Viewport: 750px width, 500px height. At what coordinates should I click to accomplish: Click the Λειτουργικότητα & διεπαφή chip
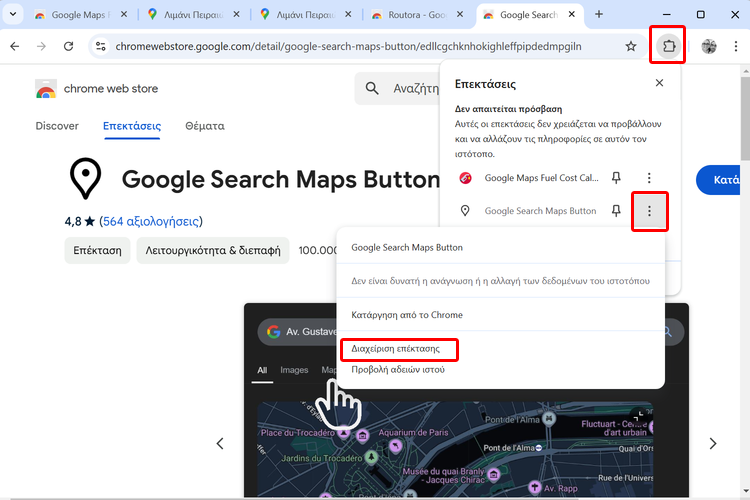click(x=213, y=250)
